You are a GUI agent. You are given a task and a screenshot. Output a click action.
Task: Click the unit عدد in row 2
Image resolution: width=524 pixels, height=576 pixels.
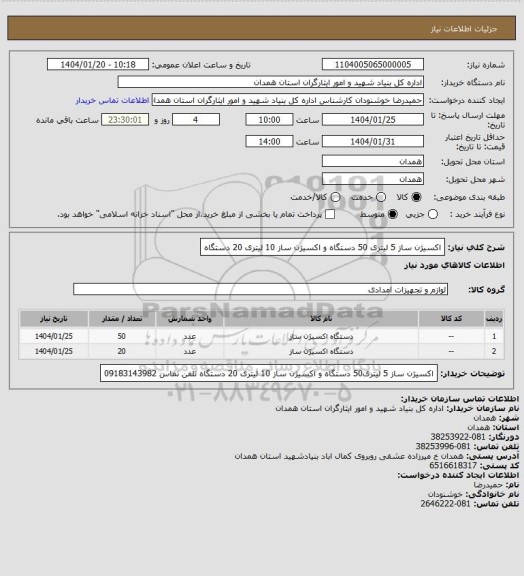coord(190,351)
